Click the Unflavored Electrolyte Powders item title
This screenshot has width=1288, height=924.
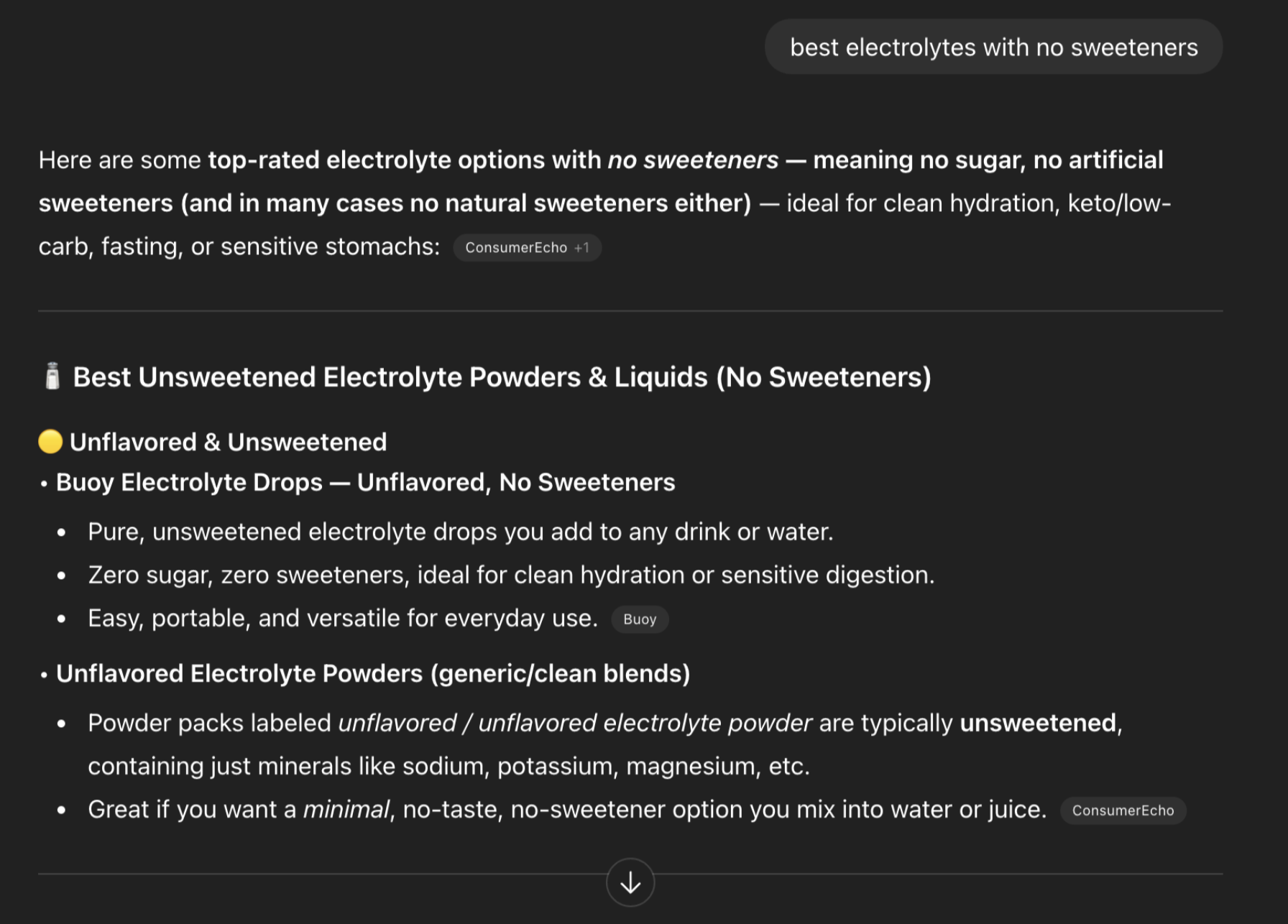point(372,673)
